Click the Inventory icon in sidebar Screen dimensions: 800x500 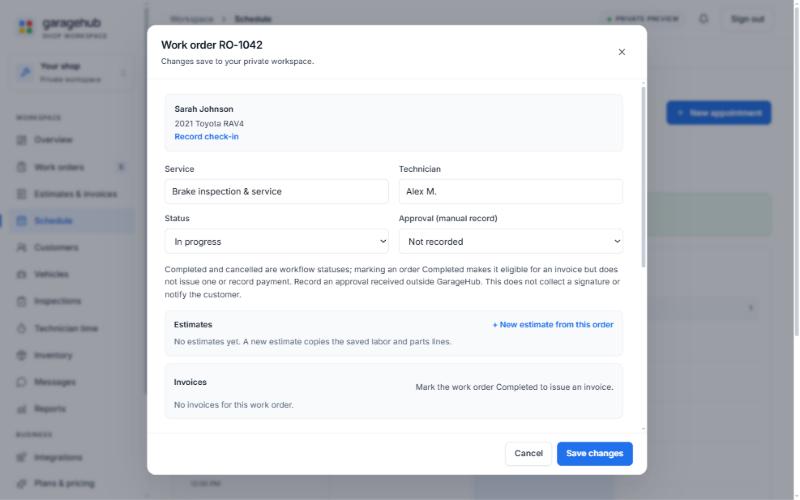tap(21, 355)
